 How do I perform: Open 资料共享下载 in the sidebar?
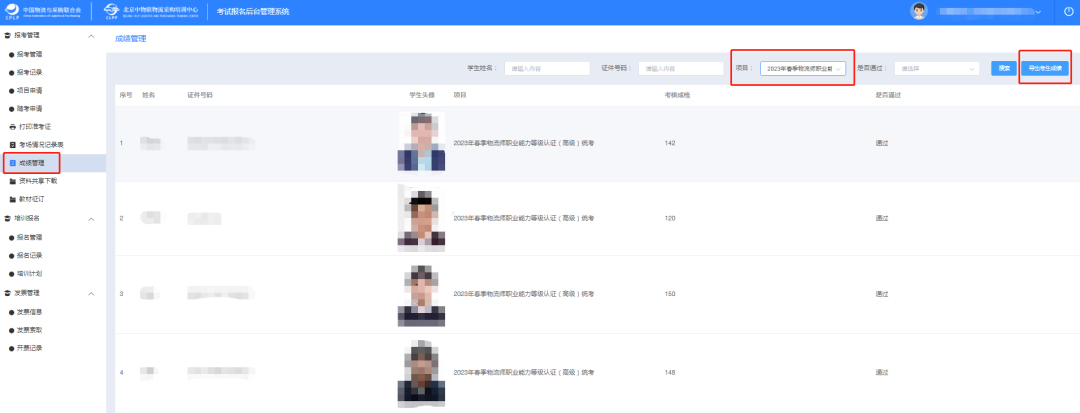click(x=38, y=181)
